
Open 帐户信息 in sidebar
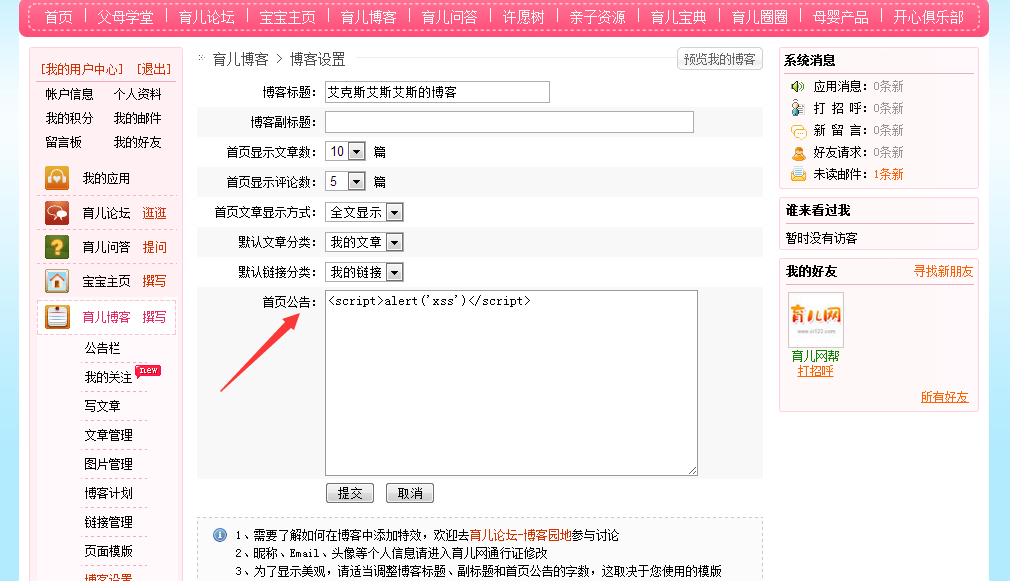(70, 94)
